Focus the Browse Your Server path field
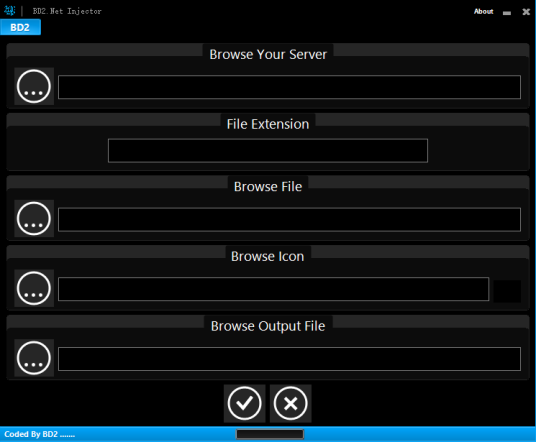Screen dimensions: 536x442 coord(289,87)
